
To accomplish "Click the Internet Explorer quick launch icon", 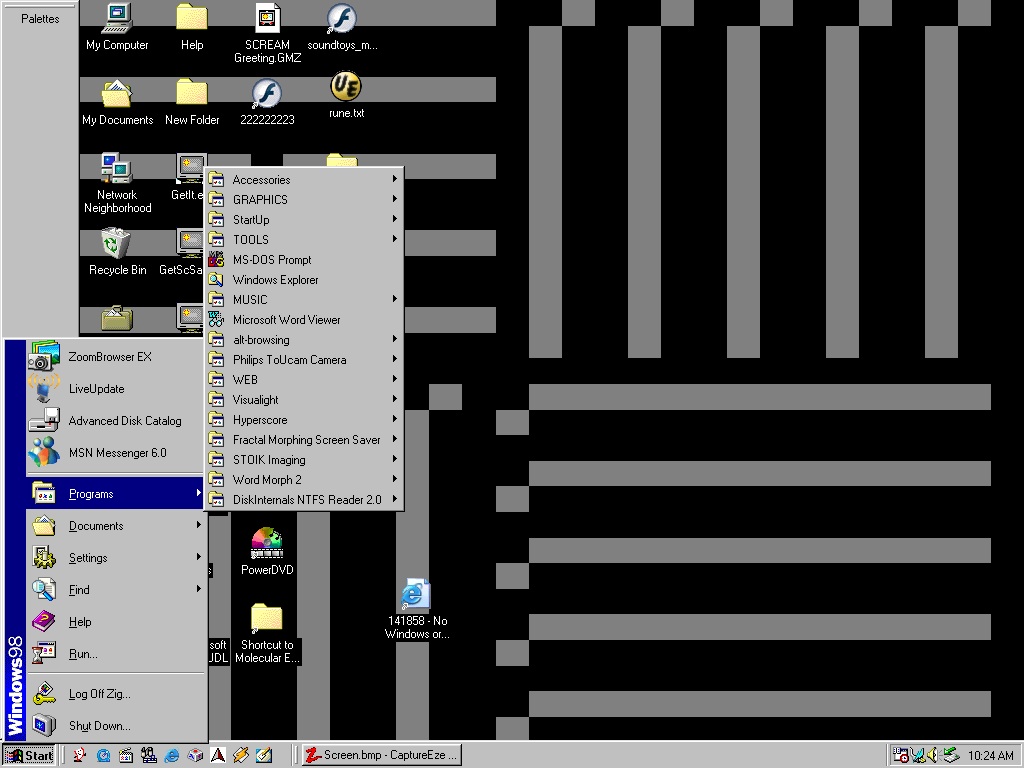I will 172,755.
